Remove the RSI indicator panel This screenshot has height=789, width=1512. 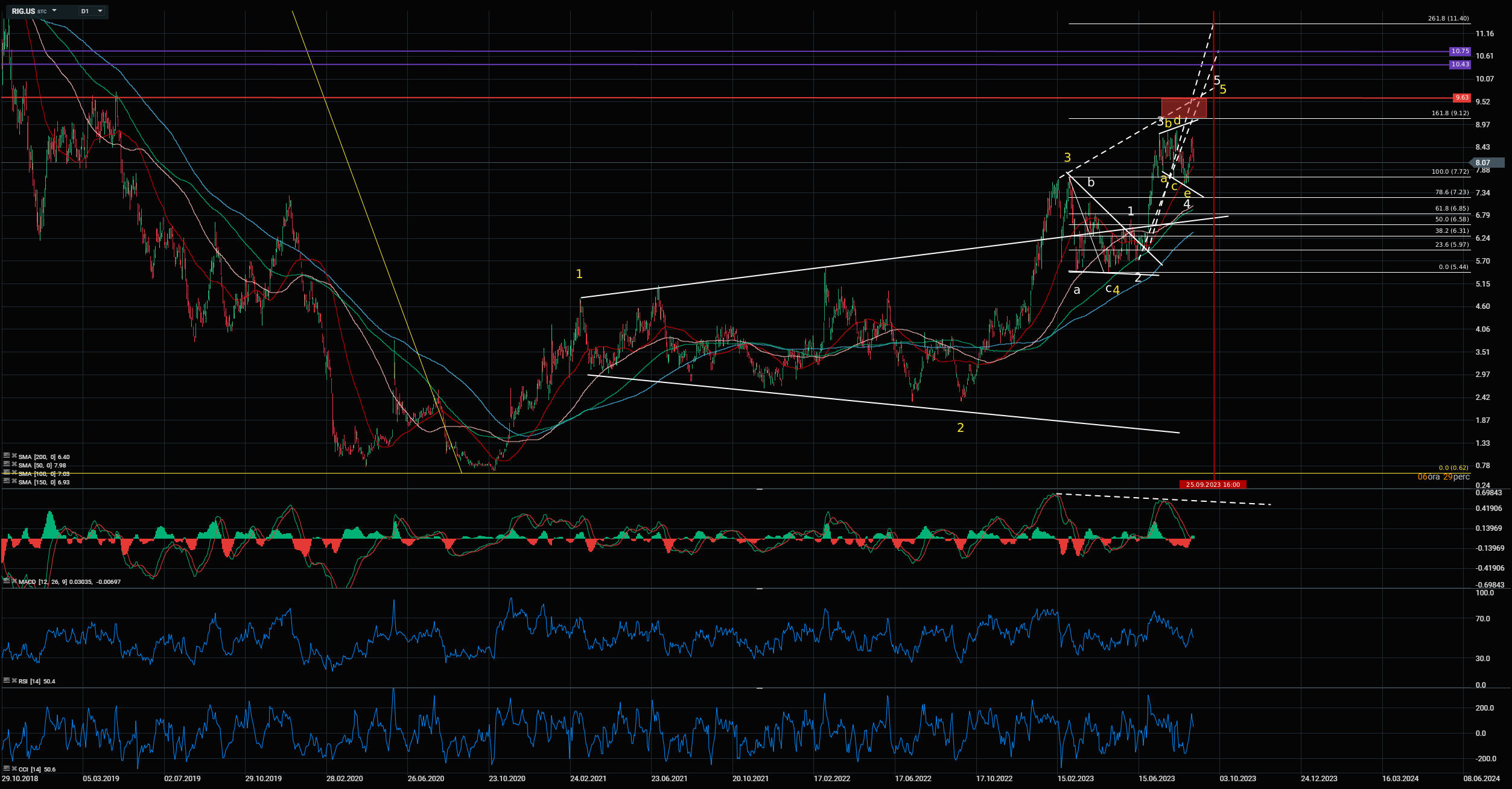[14, 680]
